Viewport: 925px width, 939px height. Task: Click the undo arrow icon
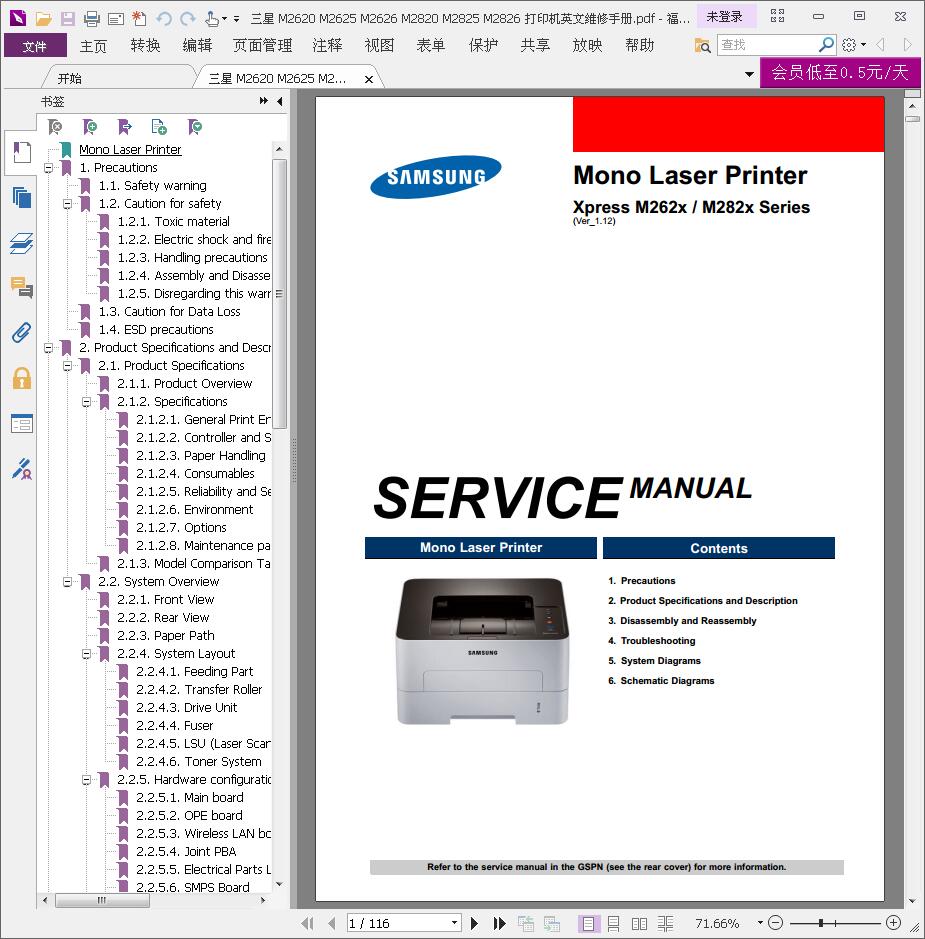coord(164,19)
